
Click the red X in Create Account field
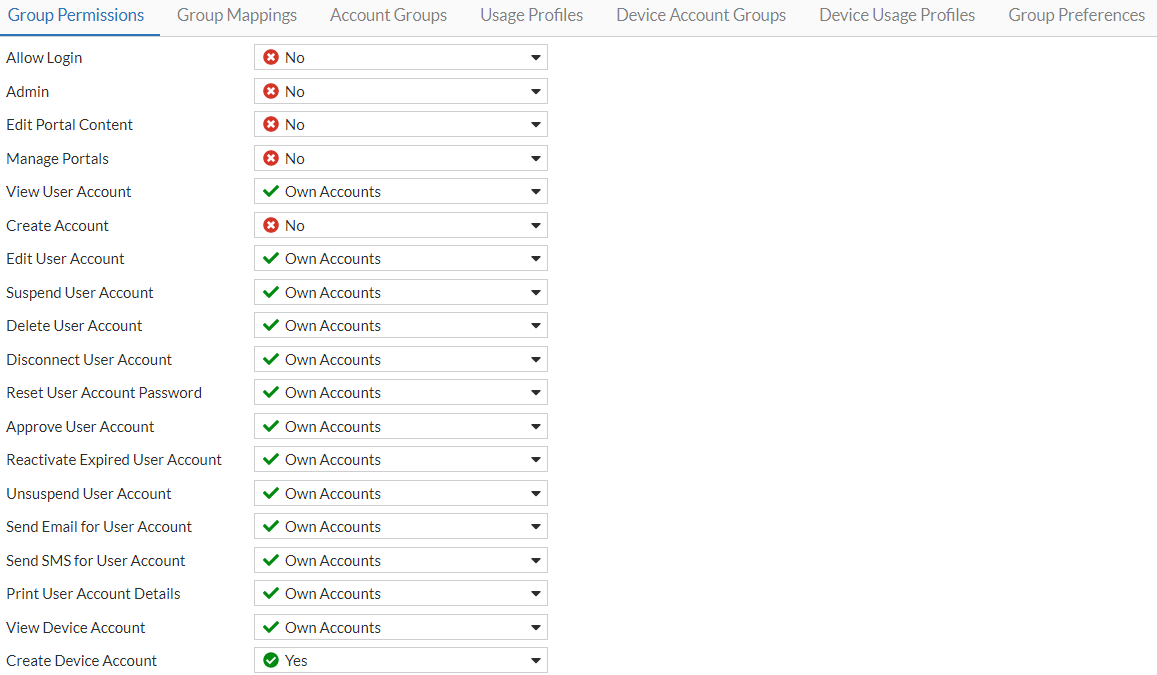273,225
